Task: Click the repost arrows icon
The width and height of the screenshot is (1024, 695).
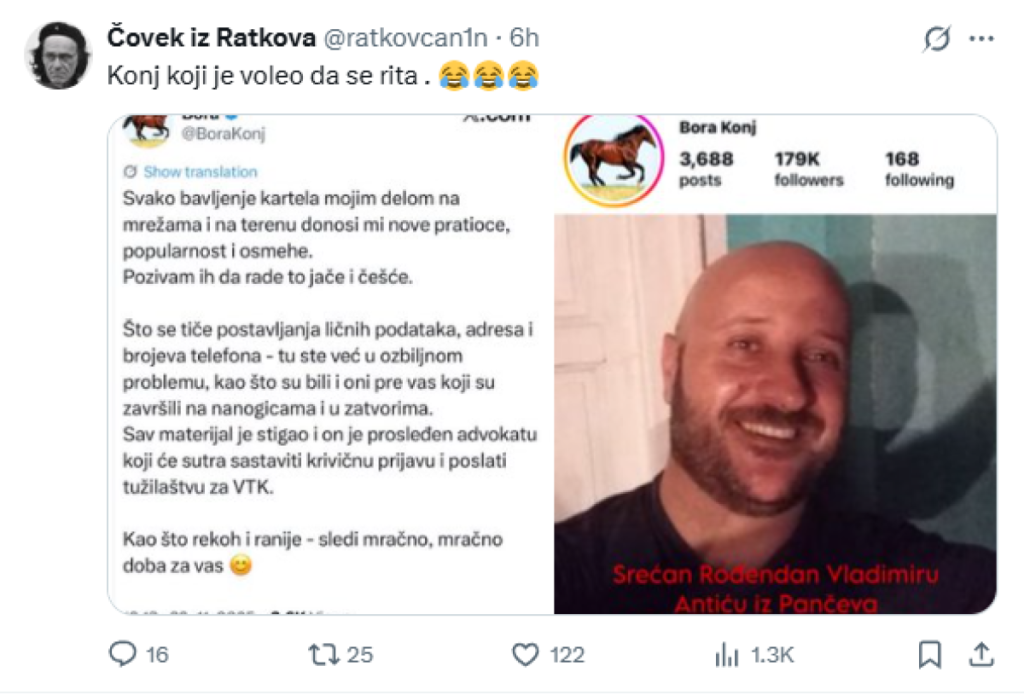Action: tap(323, 654)
